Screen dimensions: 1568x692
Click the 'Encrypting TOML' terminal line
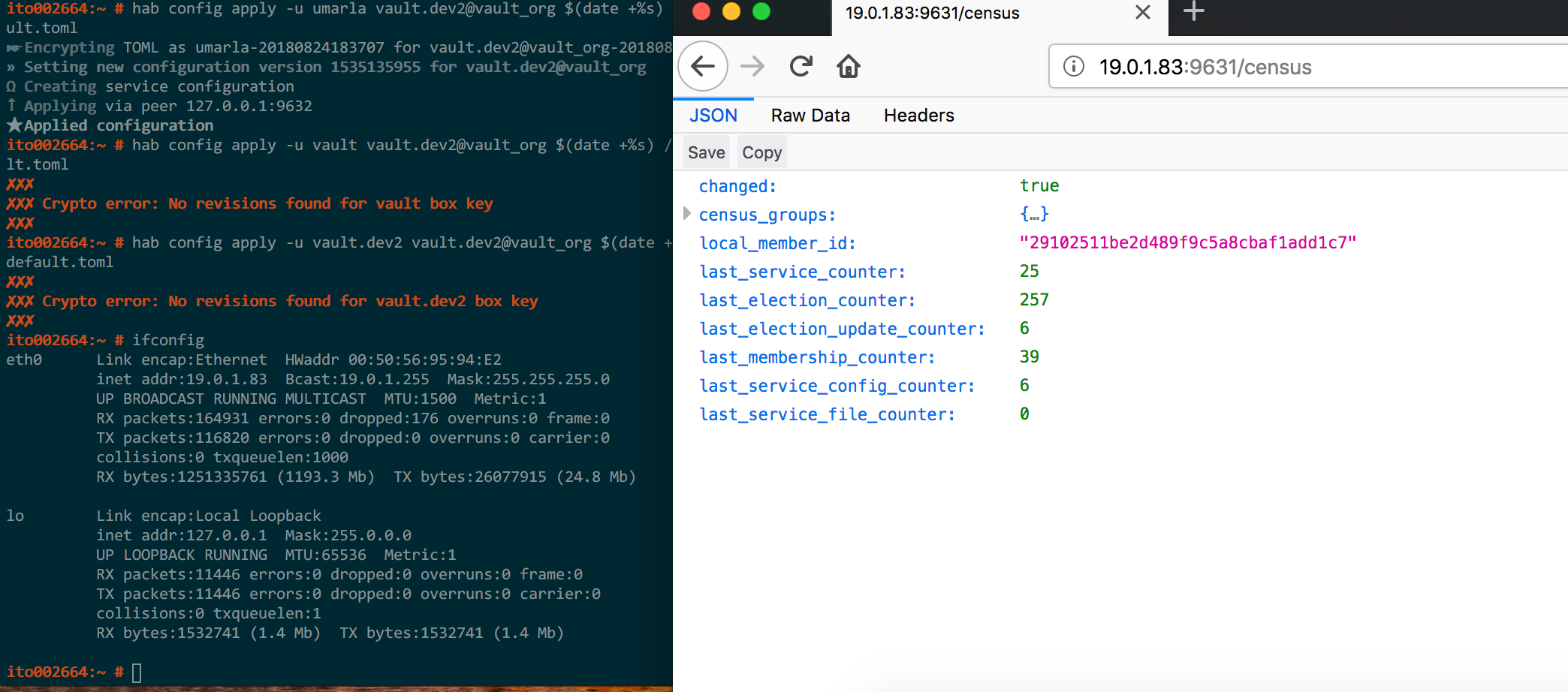pos(339,47)
